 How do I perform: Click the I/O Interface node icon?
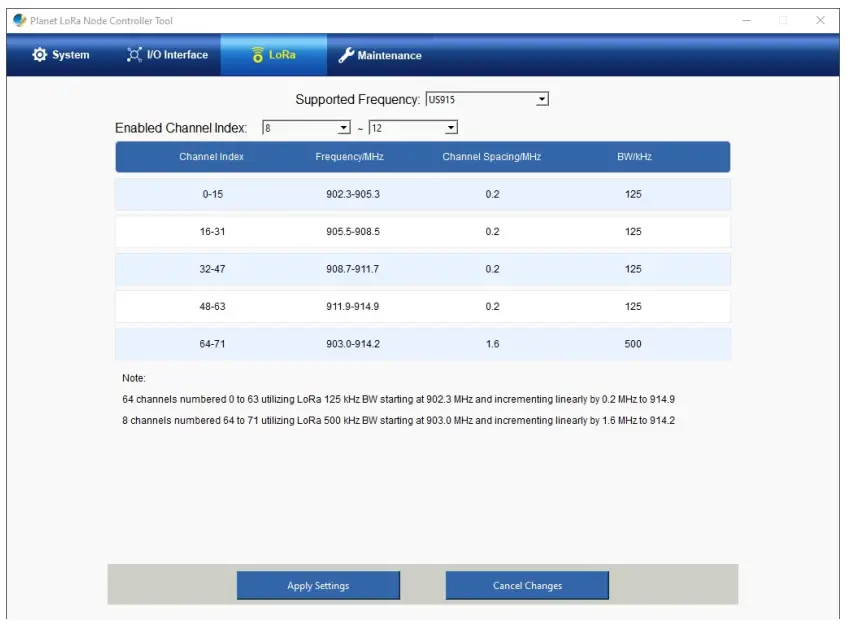coord(134,55)
